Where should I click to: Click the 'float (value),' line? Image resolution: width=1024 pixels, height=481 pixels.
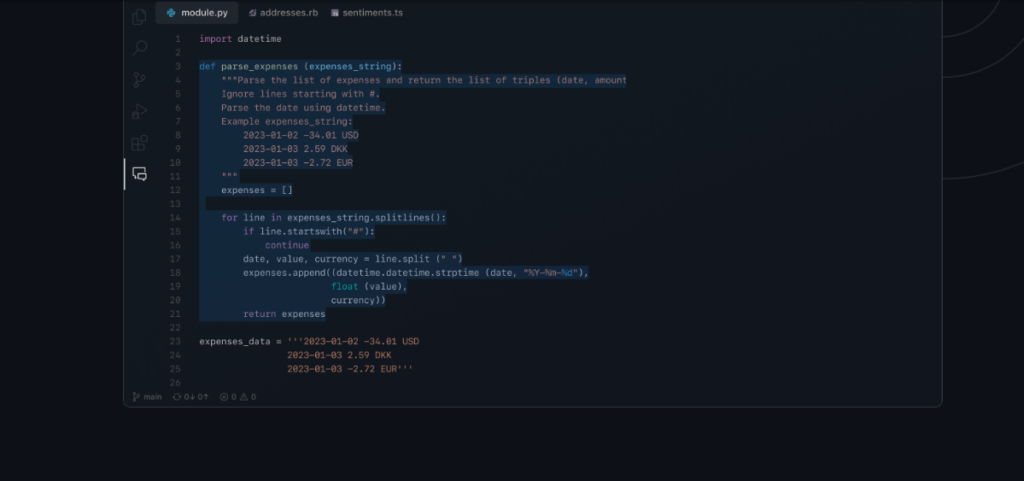pos(369,287)
